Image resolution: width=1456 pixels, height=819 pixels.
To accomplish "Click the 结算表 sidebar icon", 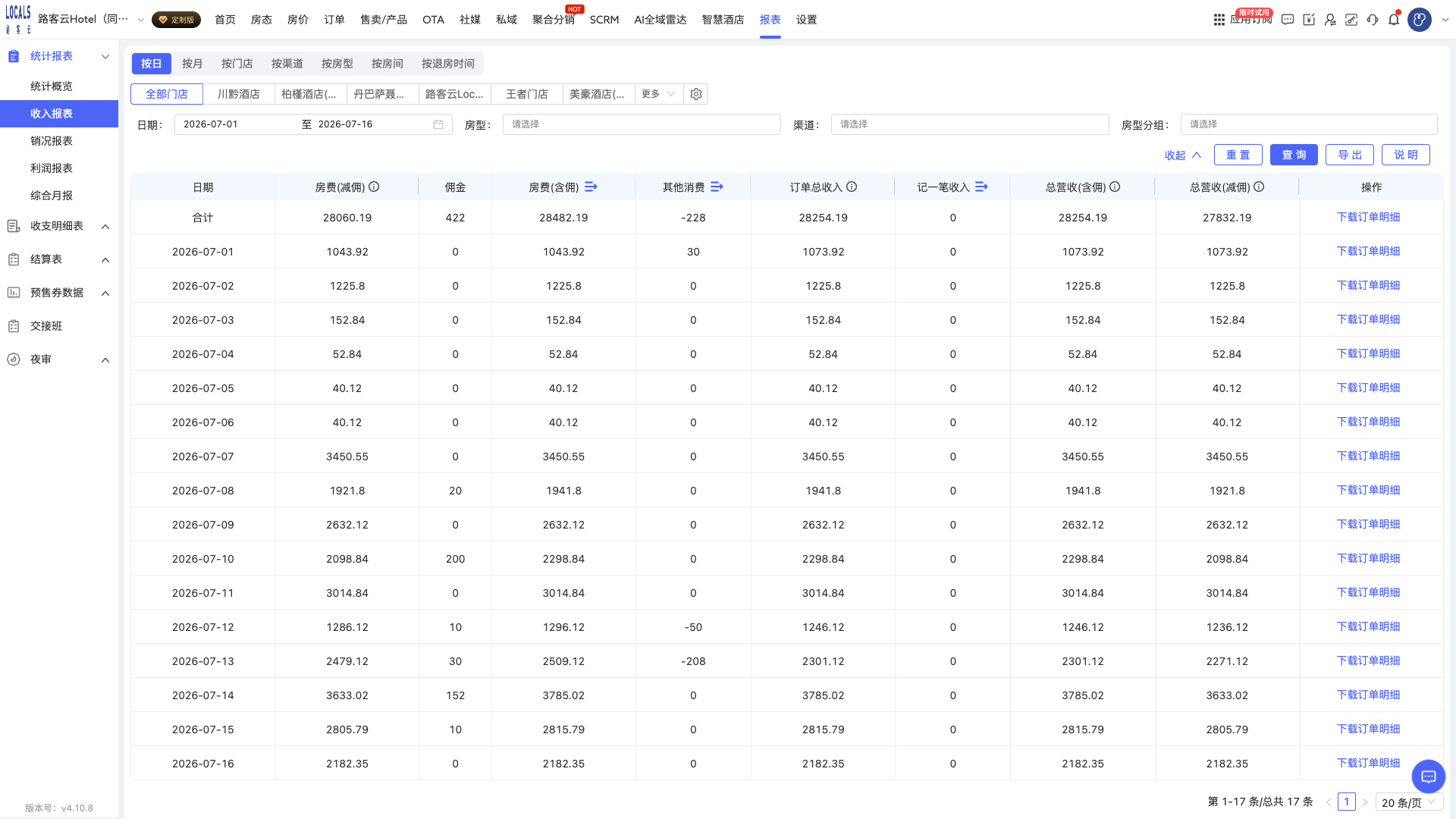I will click(14, 259).
